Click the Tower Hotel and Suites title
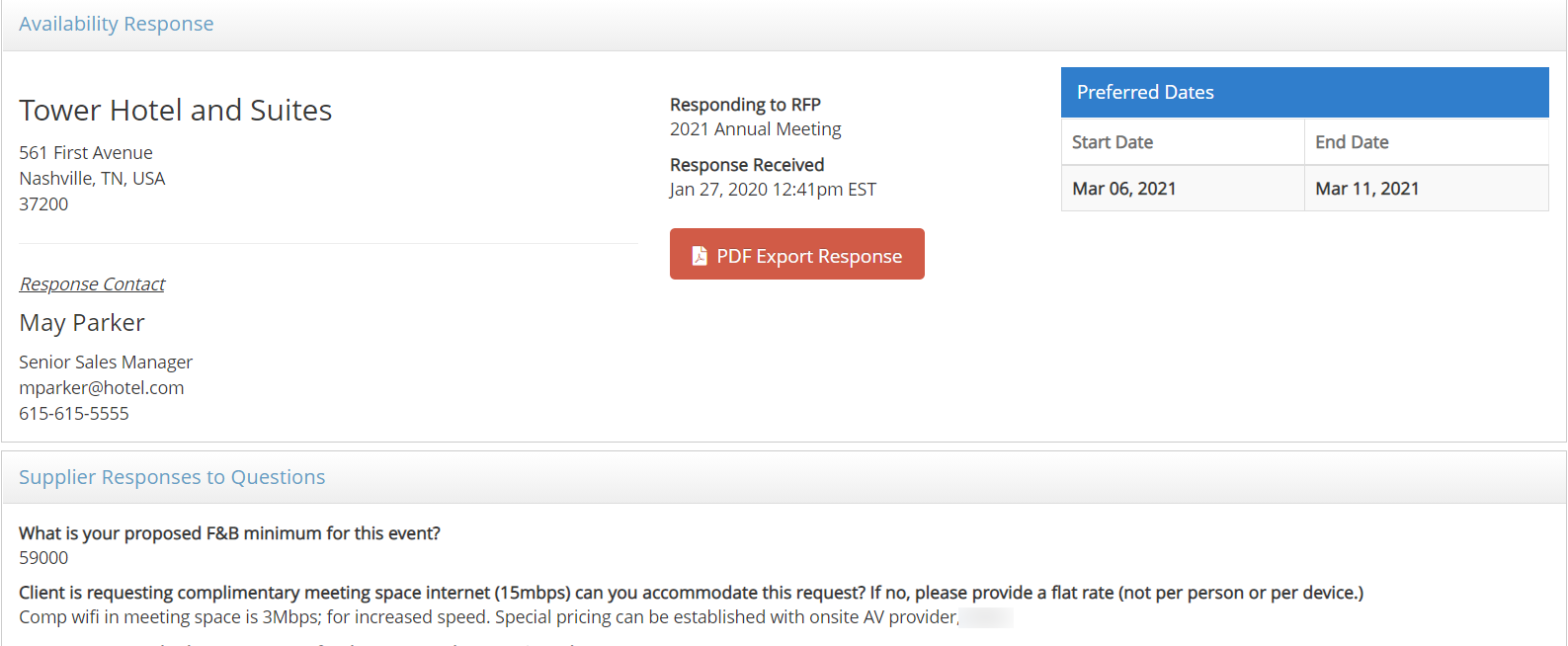 (175, 110)
